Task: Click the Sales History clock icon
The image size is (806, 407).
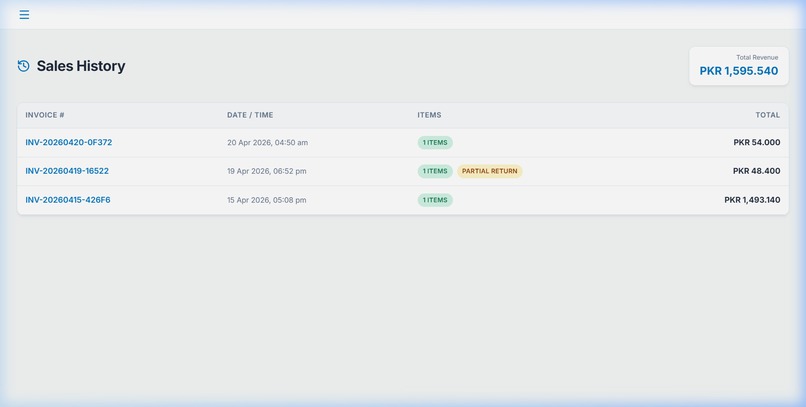Action: tap(23, 66)
